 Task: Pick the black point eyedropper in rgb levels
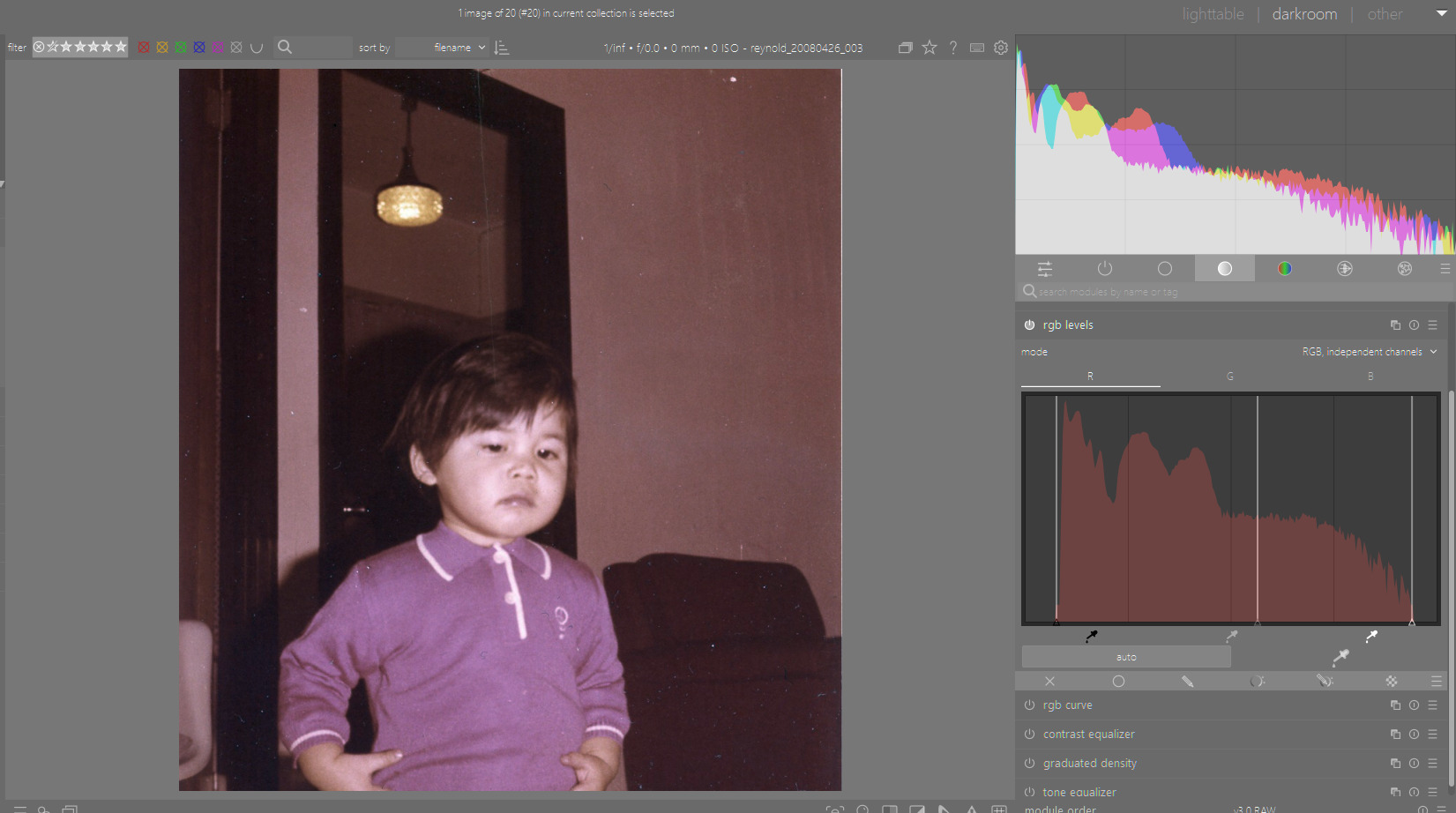click(x=1091, y=636)
